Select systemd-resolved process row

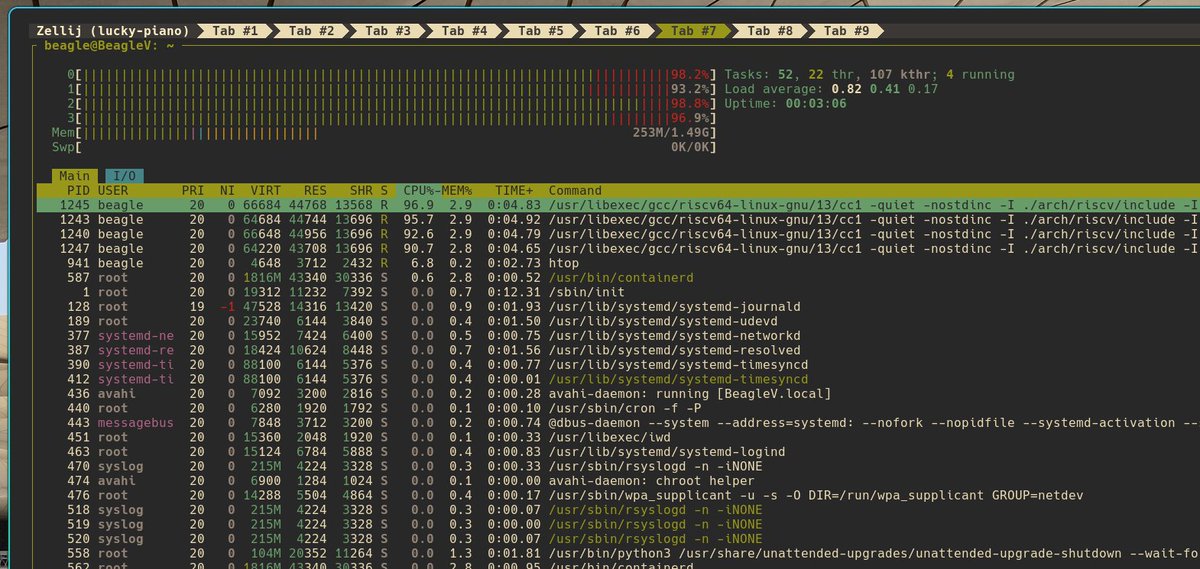pyautogui.click(x=618, y=350)
